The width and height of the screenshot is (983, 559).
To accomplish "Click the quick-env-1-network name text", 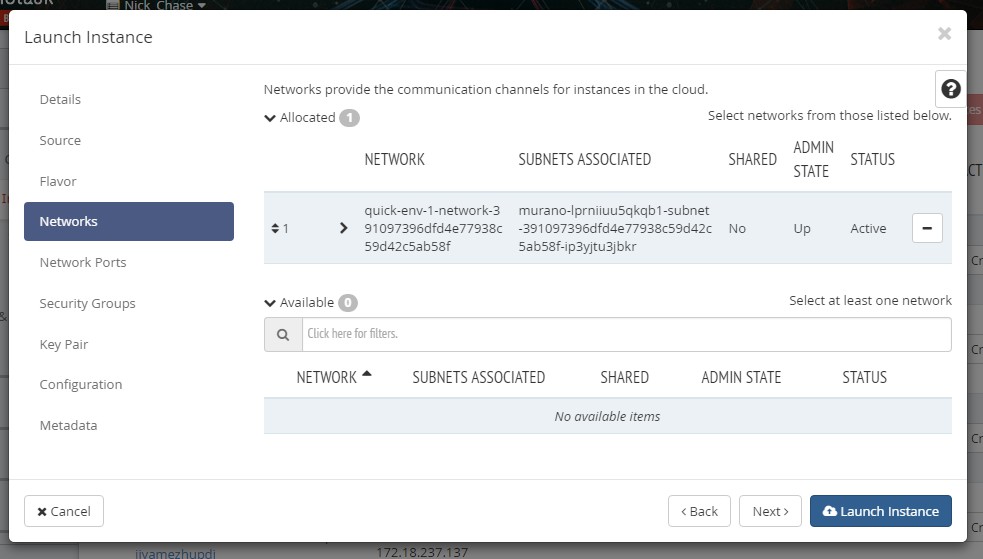I will (x=433, y=228).
